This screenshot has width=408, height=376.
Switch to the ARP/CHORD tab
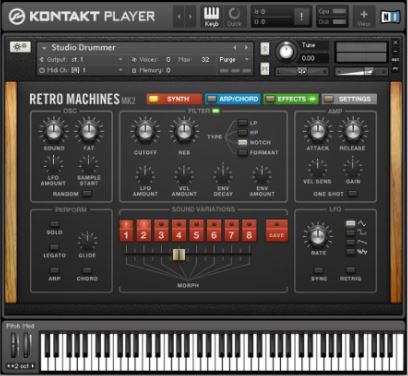coord(233,99)
